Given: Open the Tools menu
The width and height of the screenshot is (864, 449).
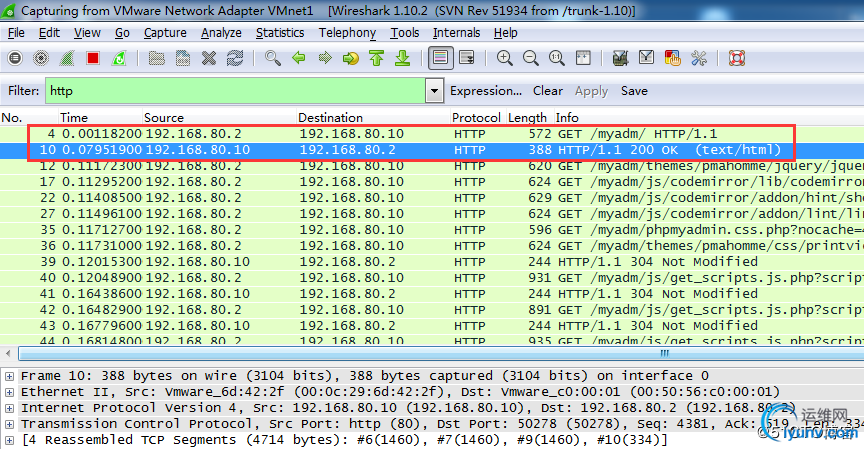Looking at the screenshot, I should tap(405, 33).
